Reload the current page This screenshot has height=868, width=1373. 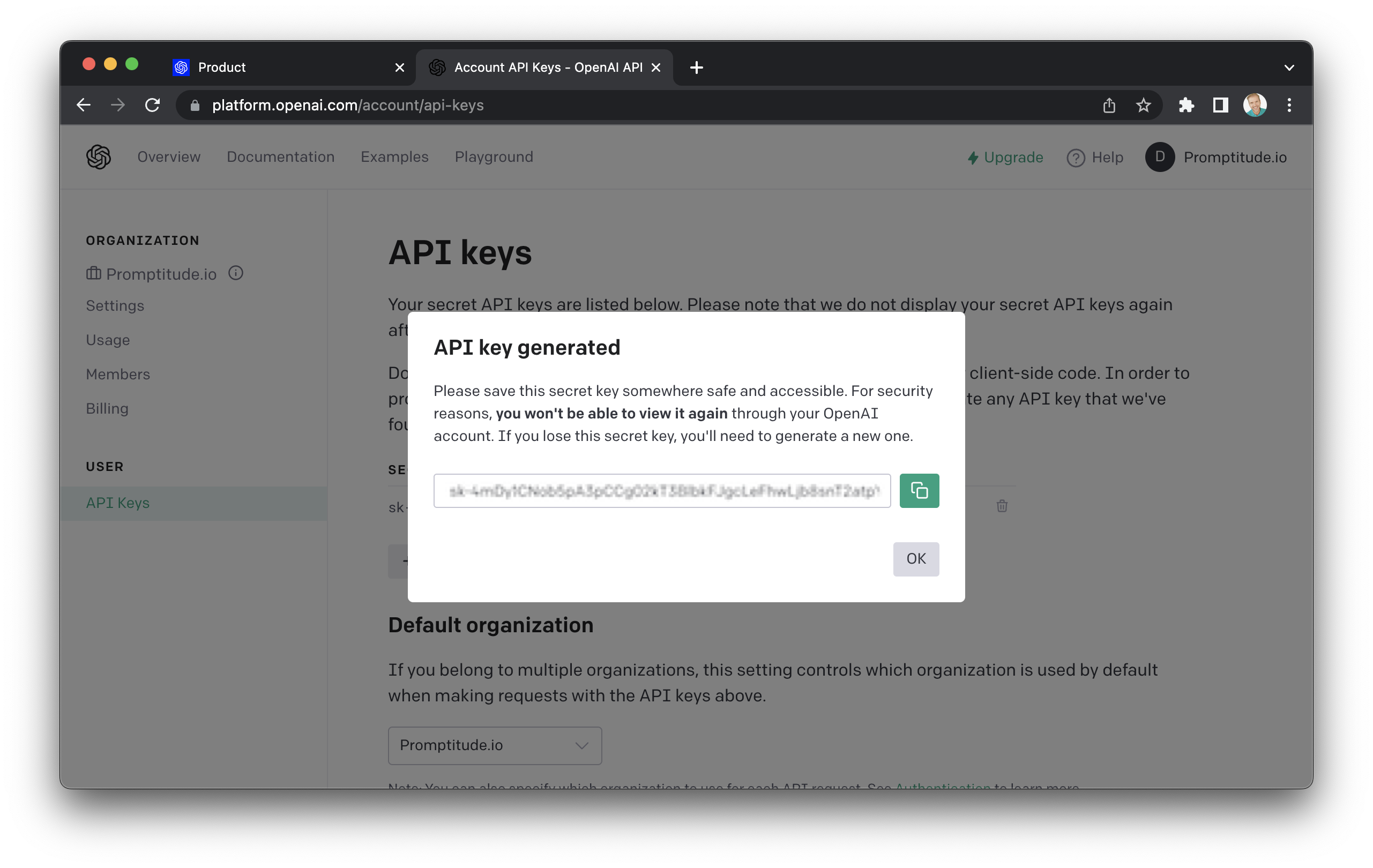tap(152, 105)
